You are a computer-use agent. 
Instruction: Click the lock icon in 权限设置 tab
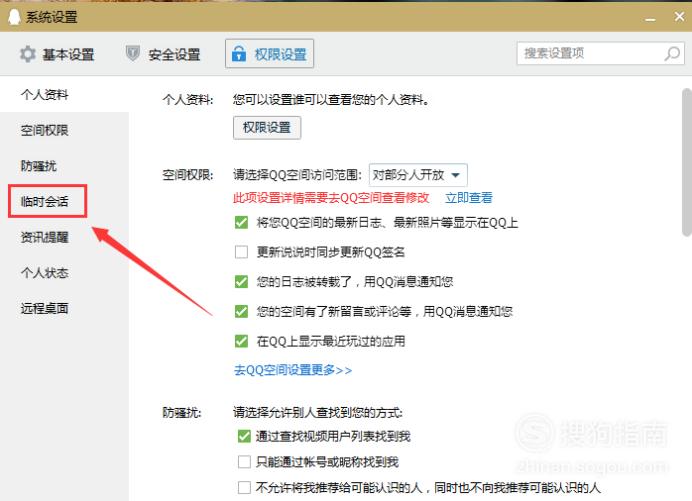pos(239,53)
